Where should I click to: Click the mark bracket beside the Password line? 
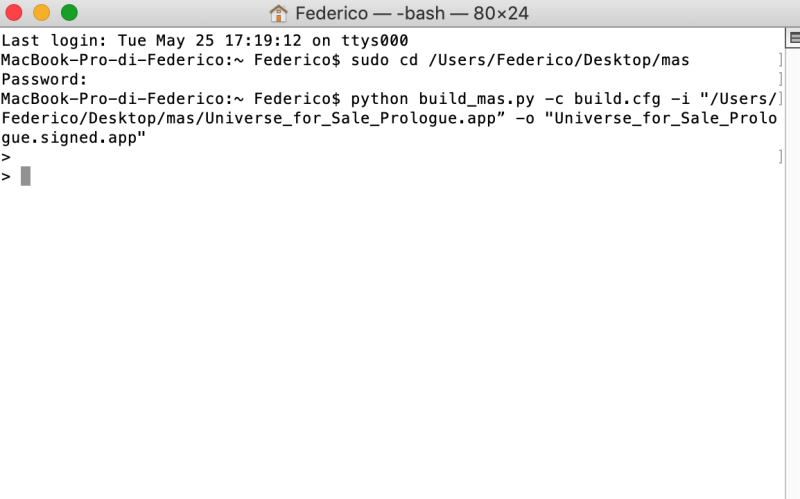click(x=780, y=80)
